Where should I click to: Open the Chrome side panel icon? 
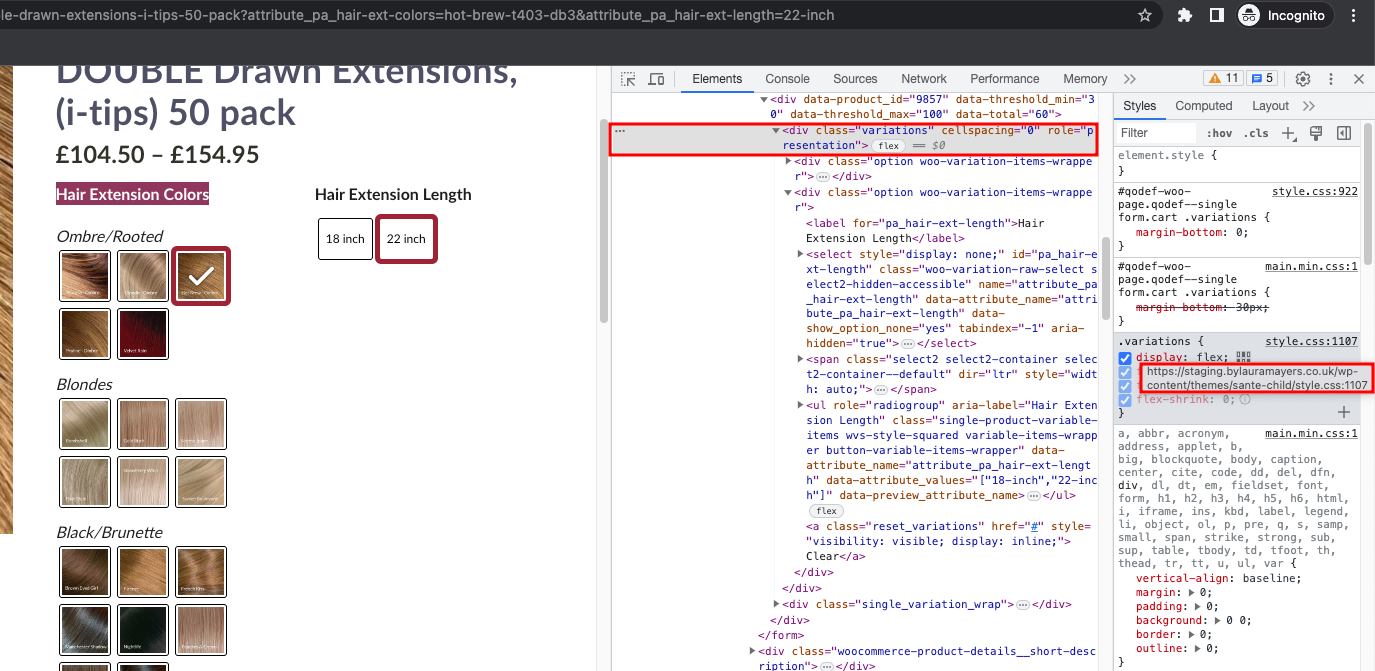pos(1217,15)
